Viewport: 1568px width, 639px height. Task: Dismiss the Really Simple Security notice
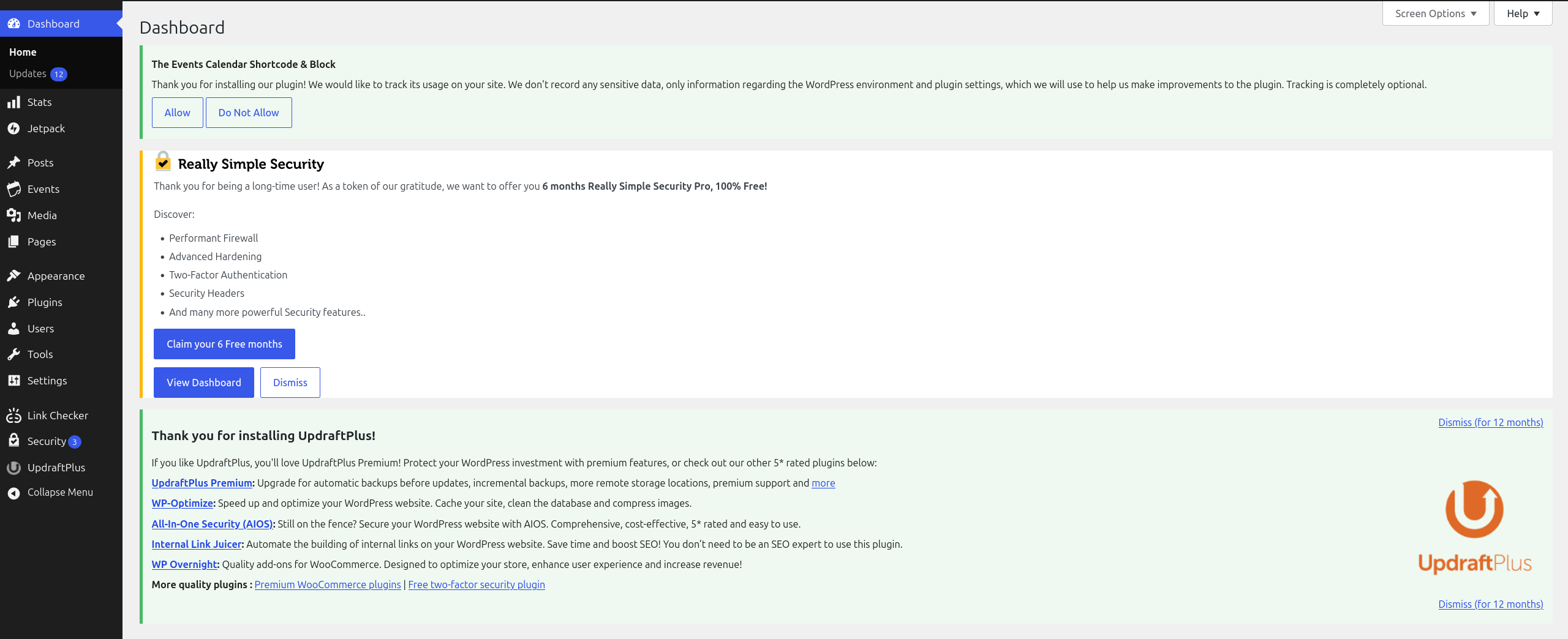(x=290, y=383)
